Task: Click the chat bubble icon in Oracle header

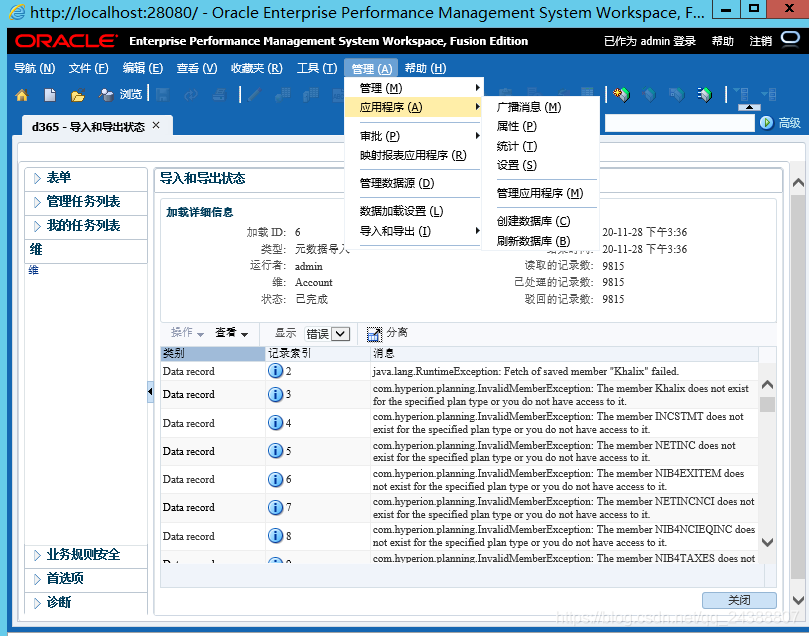Action: tap(790, 40)
